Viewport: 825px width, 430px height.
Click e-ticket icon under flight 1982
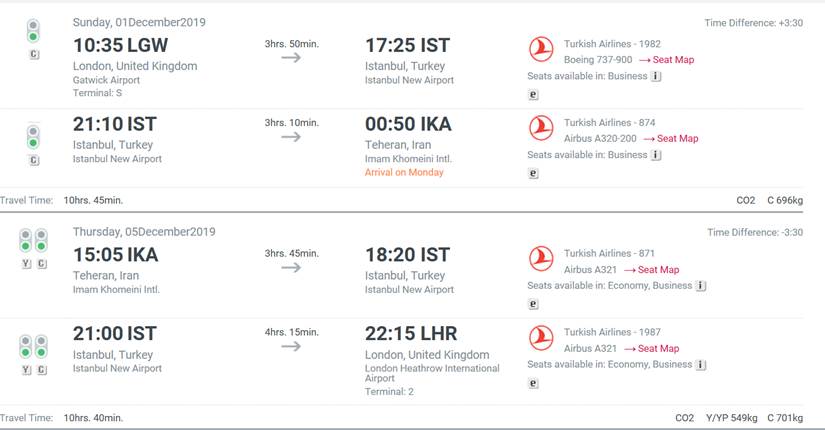point(533,95)
